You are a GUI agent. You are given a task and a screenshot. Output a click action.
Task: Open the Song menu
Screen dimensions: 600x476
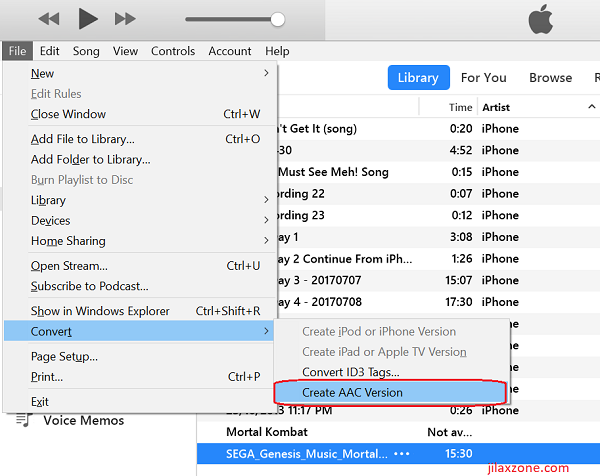86,51
